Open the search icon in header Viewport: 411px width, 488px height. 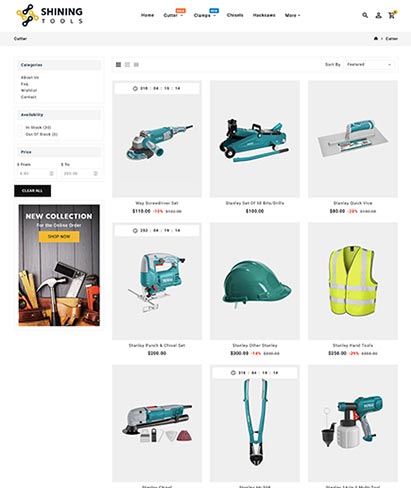pyautogui.click(x=365, y=15)
